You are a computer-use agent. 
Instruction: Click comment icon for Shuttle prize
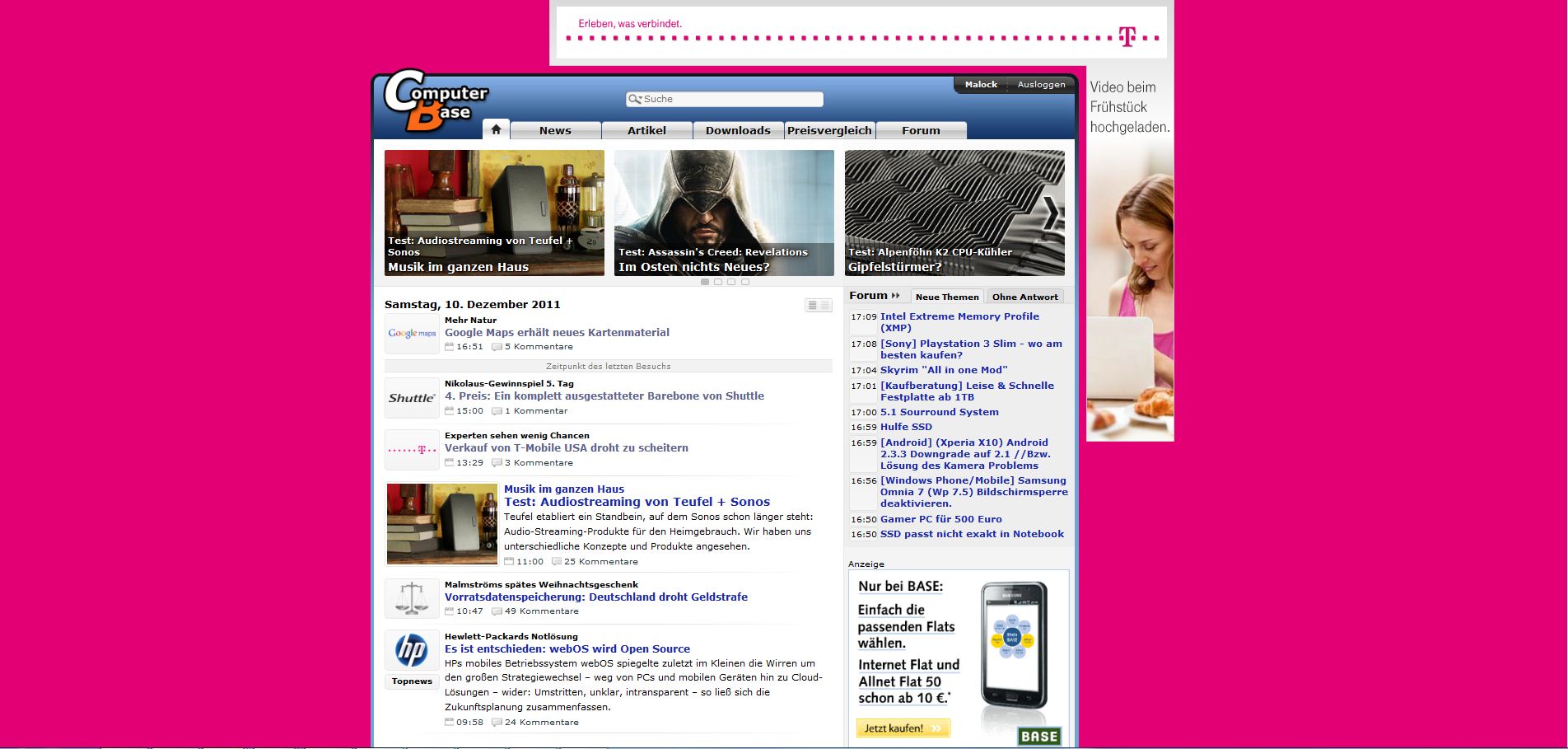497,411
